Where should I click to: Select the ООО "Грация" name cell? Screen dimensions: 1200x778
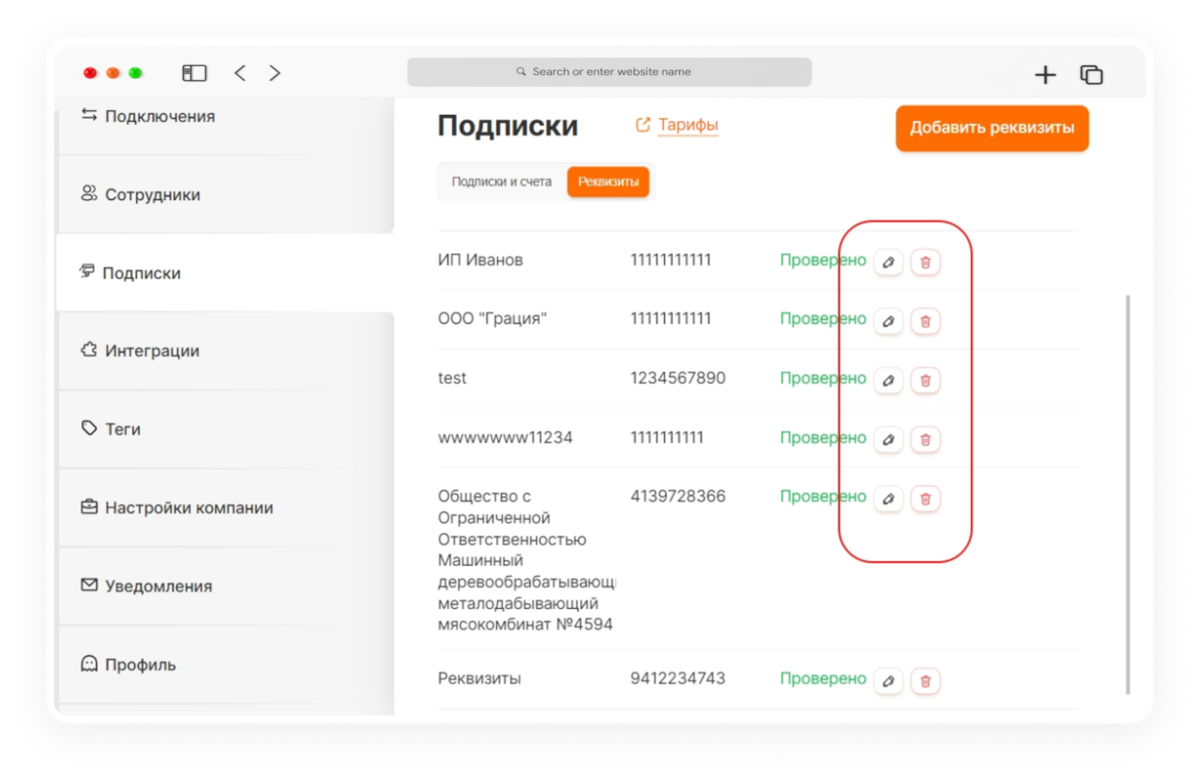pos(492,319)
